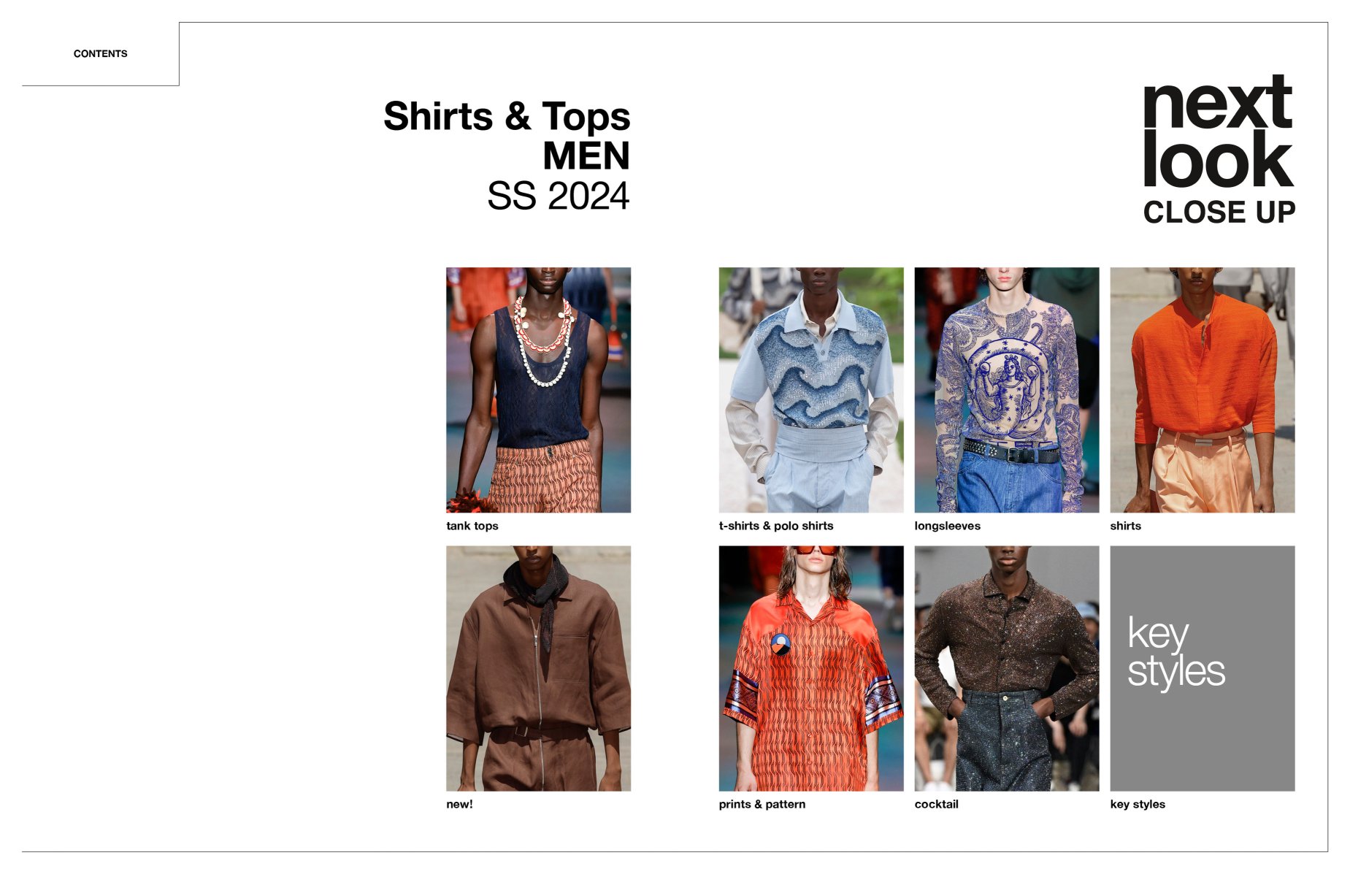Go to the CONTENTS tab
The image size is (1350, 896).
[x=100, y=53]
